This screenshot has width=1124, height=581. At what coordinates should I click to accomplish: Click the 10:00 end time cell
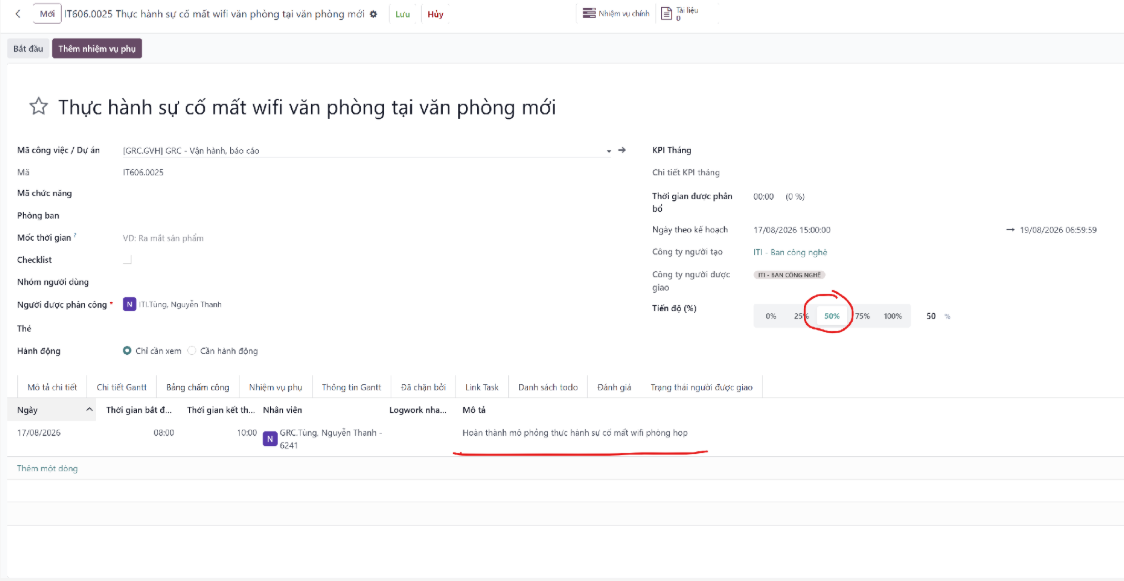coord(247,433)
